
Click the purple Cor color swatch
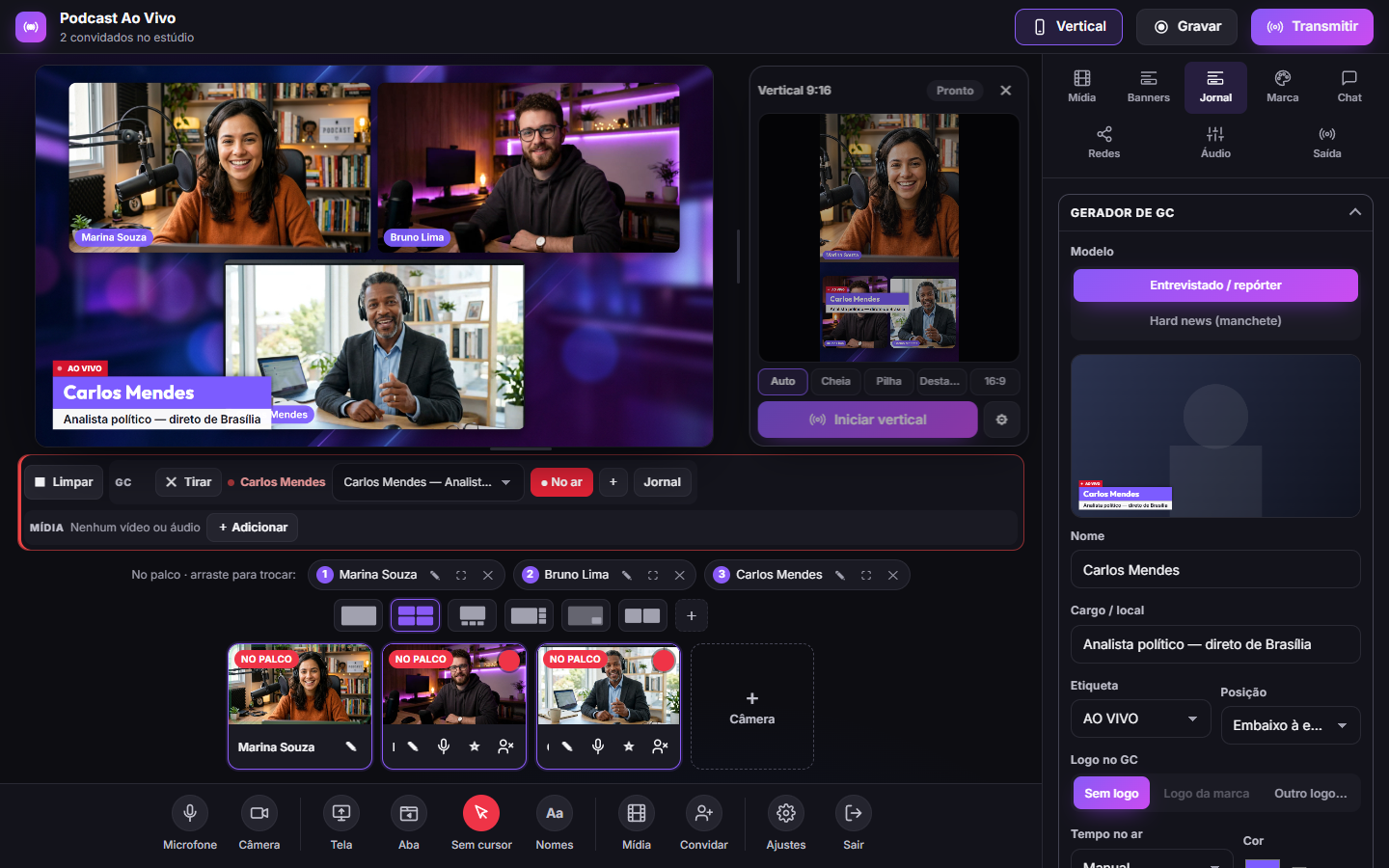coord(1263,864)
